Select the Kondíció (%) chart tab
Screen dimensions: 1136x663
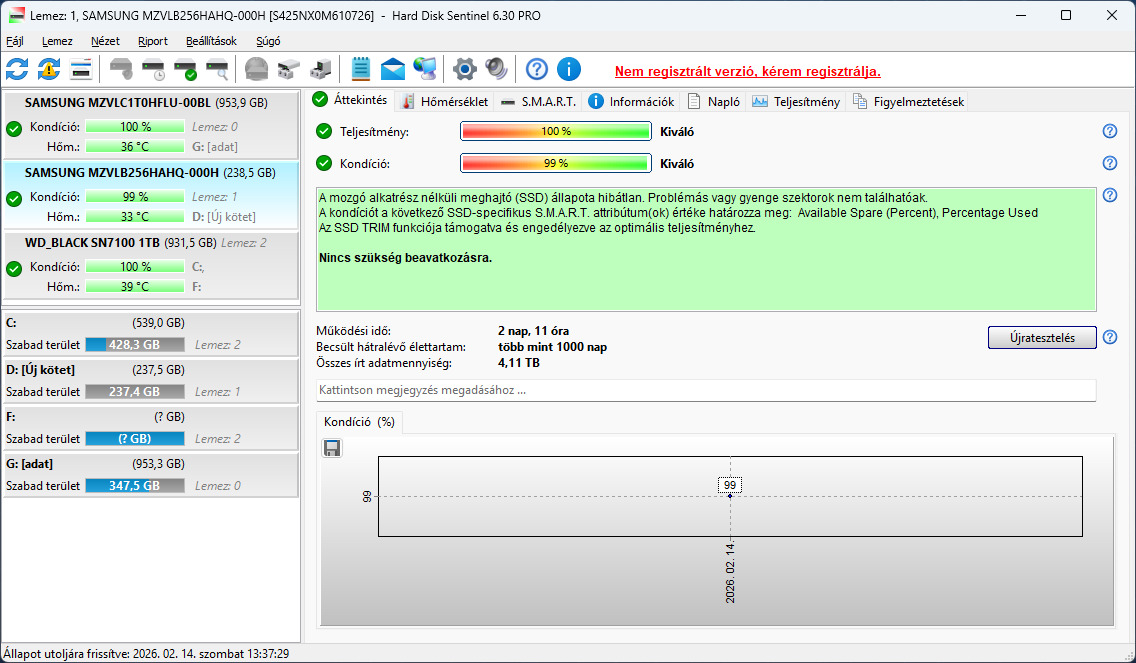pyautogui.click(x=359, y=422)
